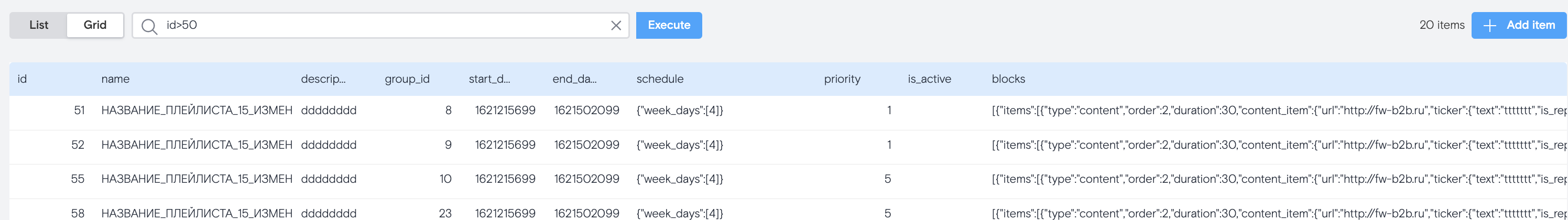The width and height of the screenshot is (1568, 220).
Task: Click the start_d... column header
Action: (489, 79)
